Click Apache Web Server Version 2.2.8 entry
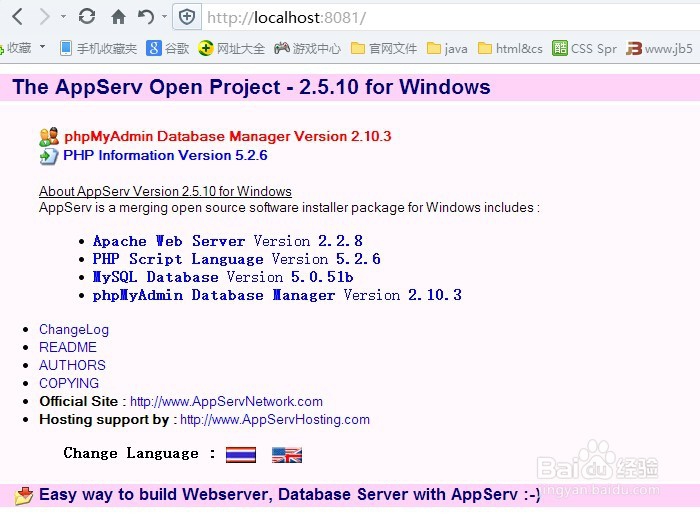 [x=228, y=241]
